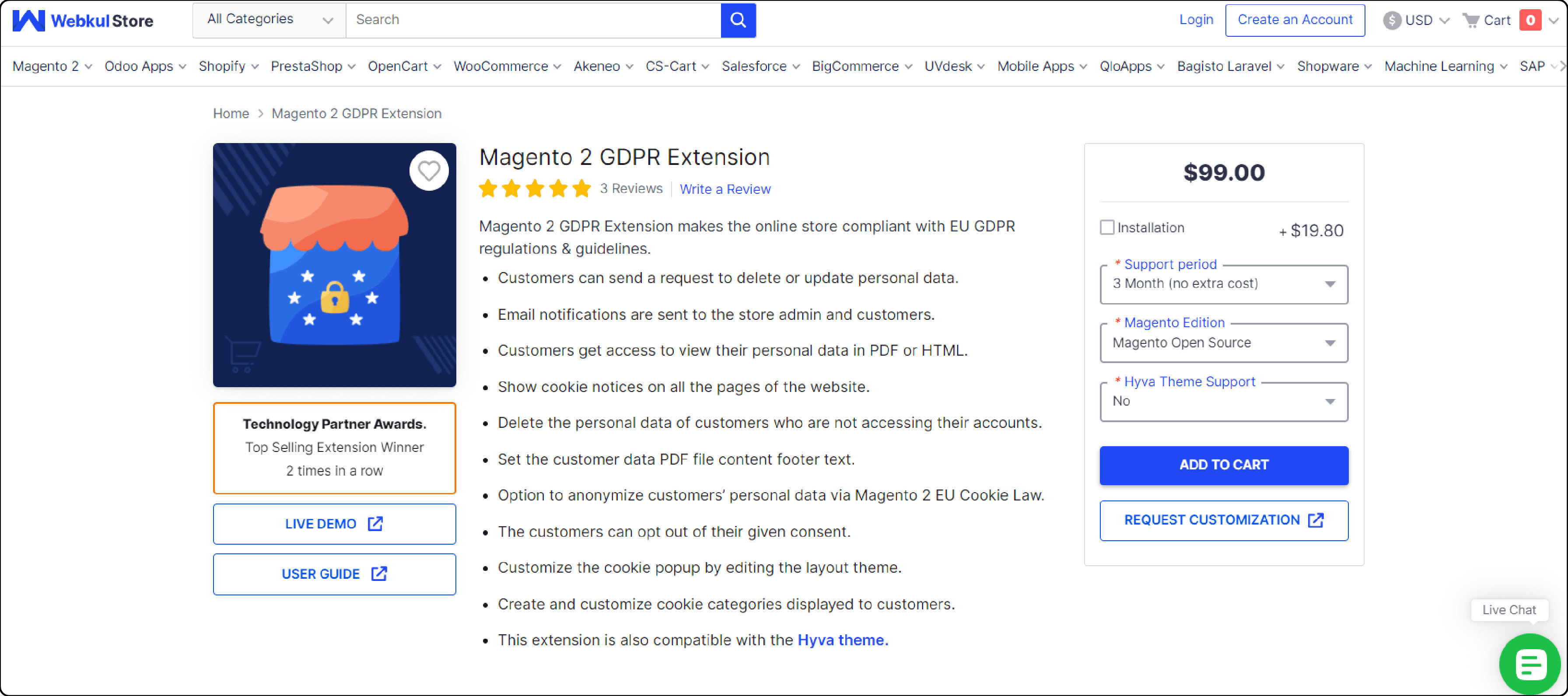Click REQUEST CUSTOMIZATION button

pos(1224,520)
